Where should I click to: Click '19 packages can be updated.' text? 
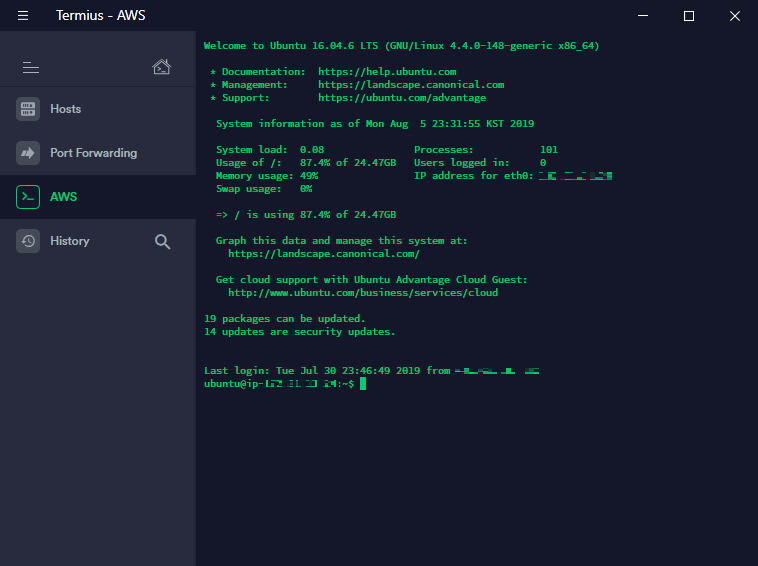coord(285,319)
